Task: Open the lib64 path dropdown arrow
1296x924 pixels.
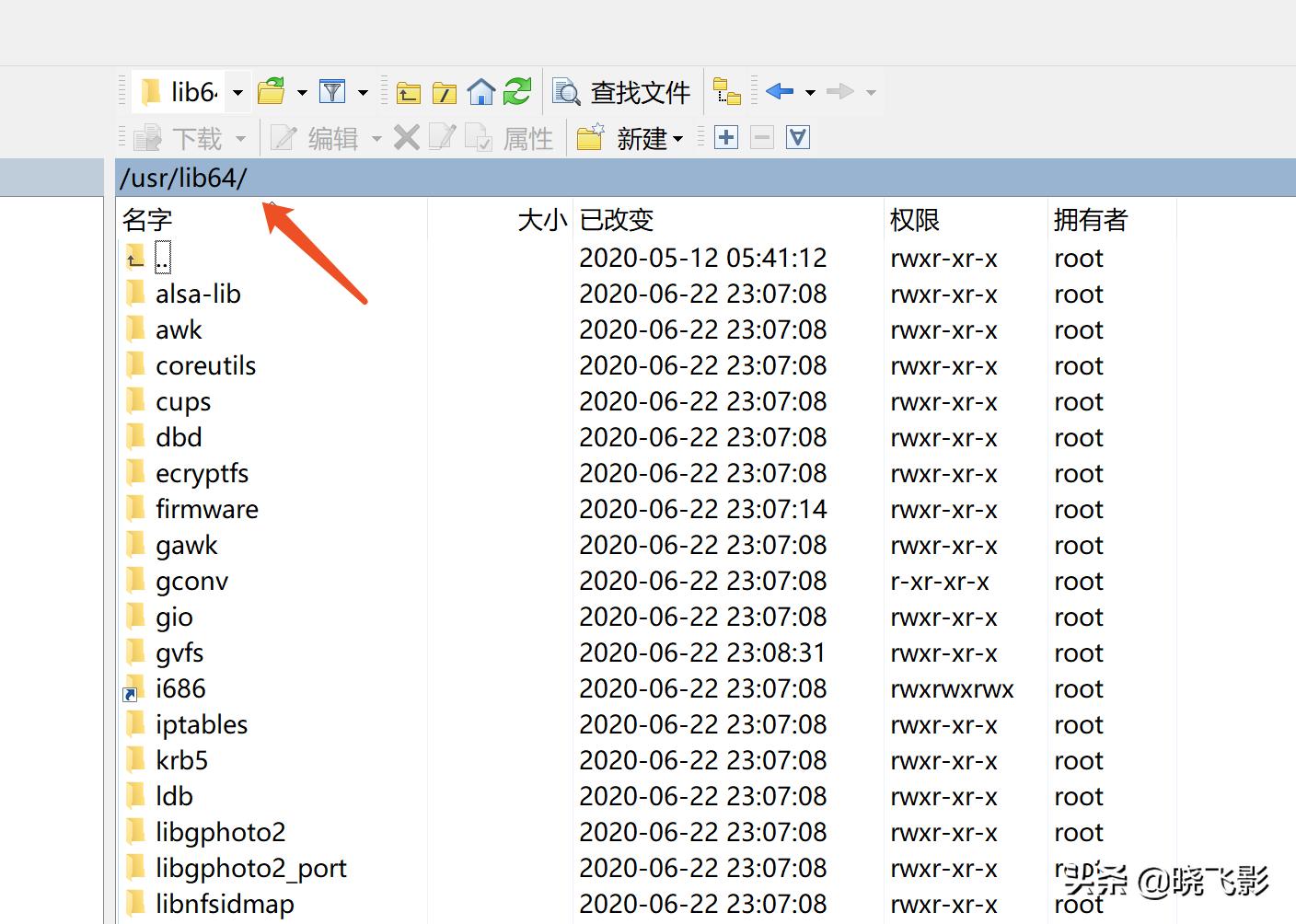Action: (x=237, y=91)
